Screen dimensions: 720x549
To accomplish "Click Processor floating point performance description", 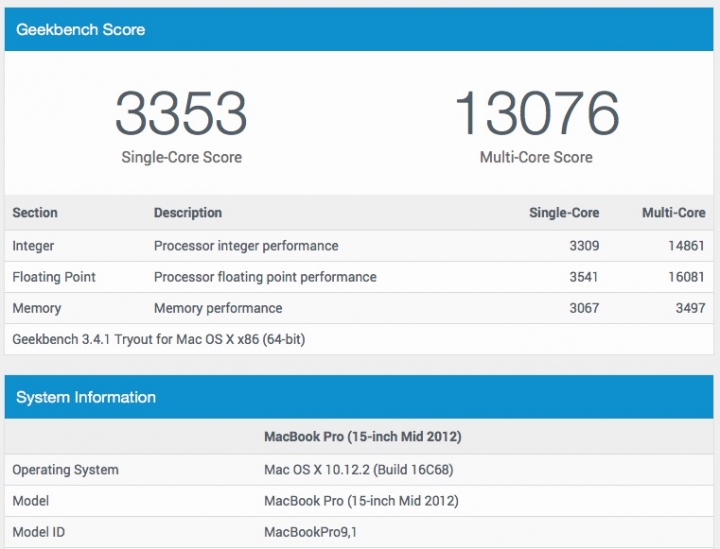I will click(x=265, y=277).
